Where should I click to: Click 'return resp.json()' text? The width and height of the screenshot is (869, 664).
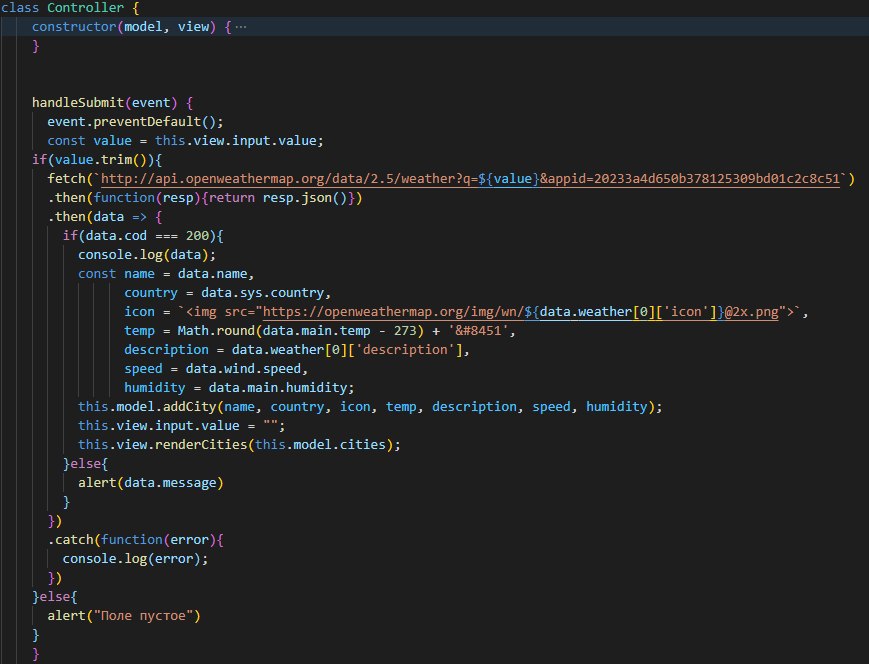[x=278, y=198]
